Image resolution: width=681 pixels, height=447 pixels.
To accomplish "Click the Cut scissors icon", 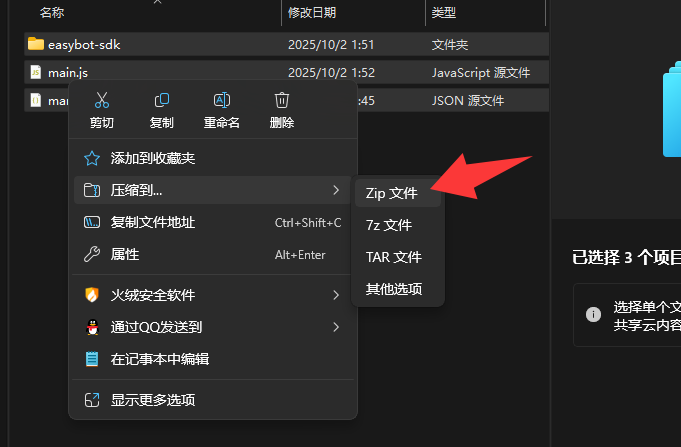I will [x=101, y=101].
